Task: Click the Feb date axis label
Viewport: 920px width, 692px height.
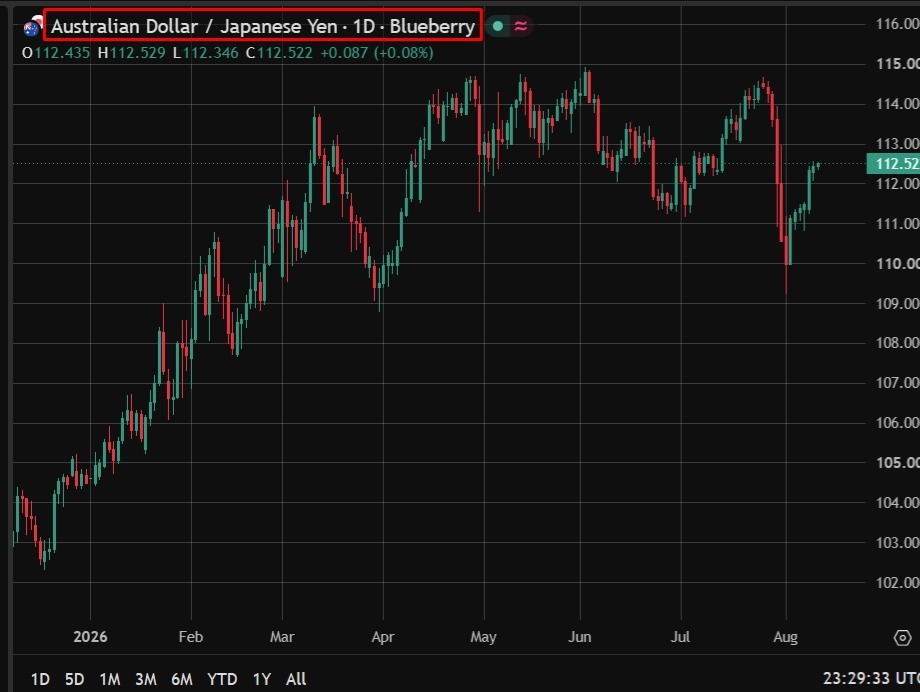Action: pos(191,637)
